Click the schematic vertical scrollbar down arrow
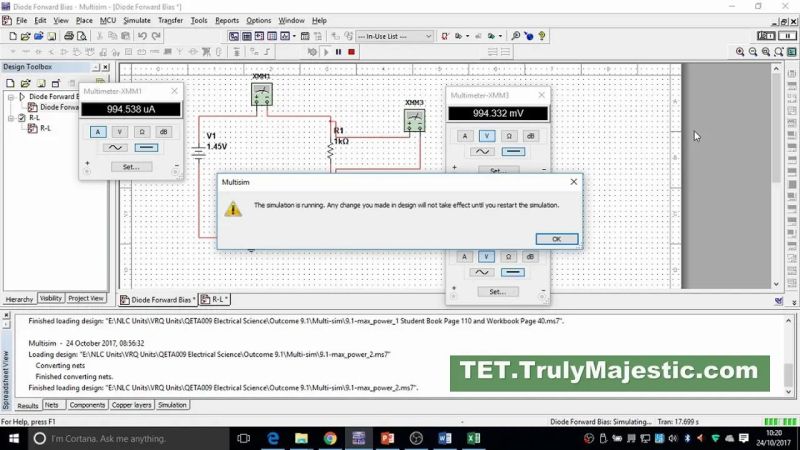The image size is (800, 450). pyautogui.click(x=776, y=284)
